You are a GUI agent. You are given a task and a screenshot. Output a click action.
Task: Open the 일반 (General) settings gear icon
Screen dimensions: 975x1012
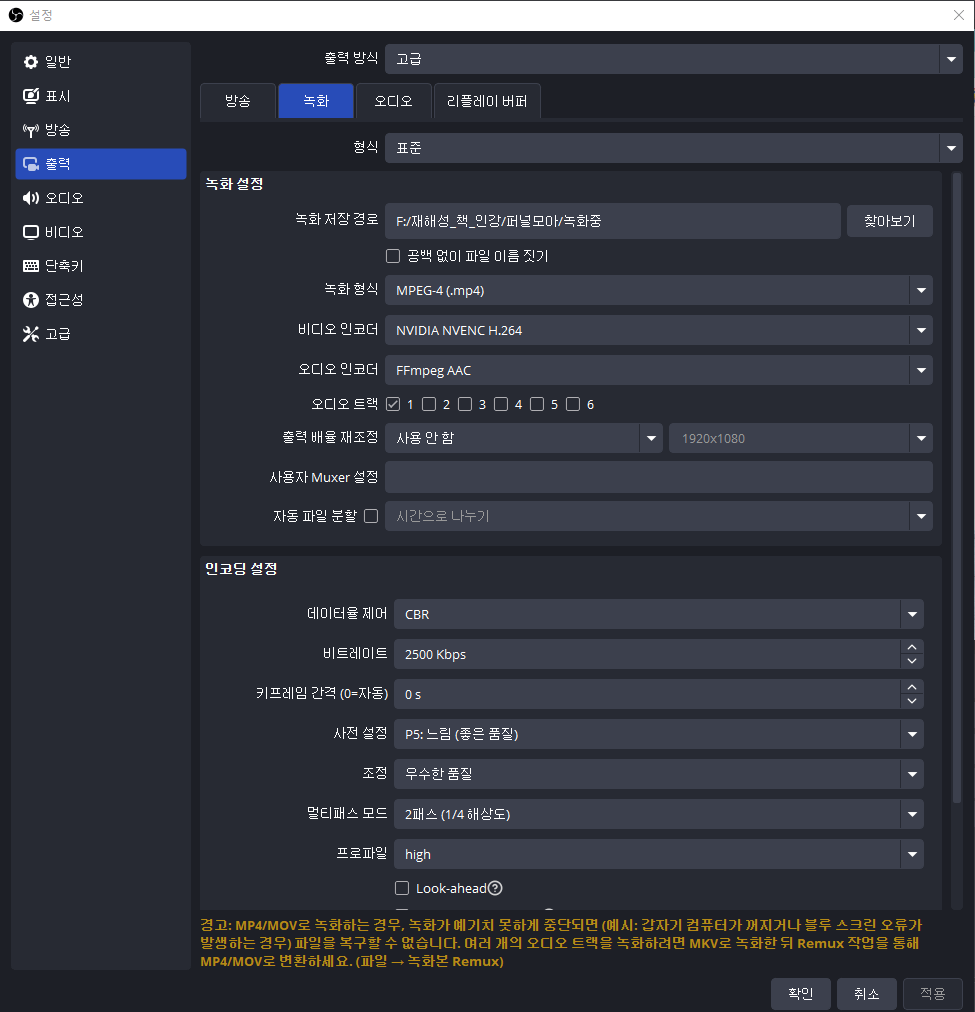pos(30,62)
